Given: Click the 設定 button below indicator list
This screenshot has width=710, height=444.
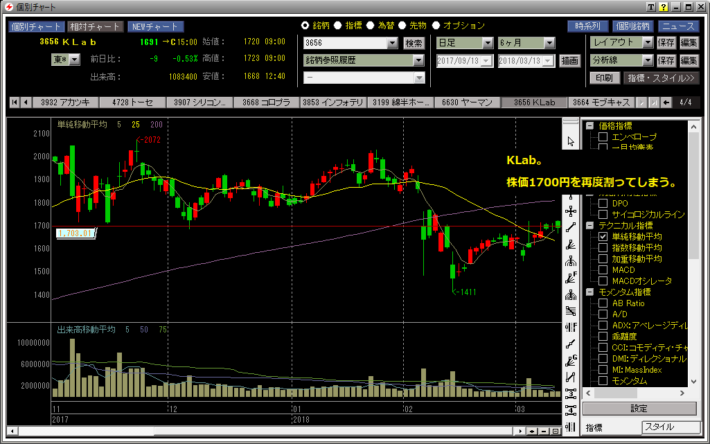Looking at the screenshot, I should point(640,408).
